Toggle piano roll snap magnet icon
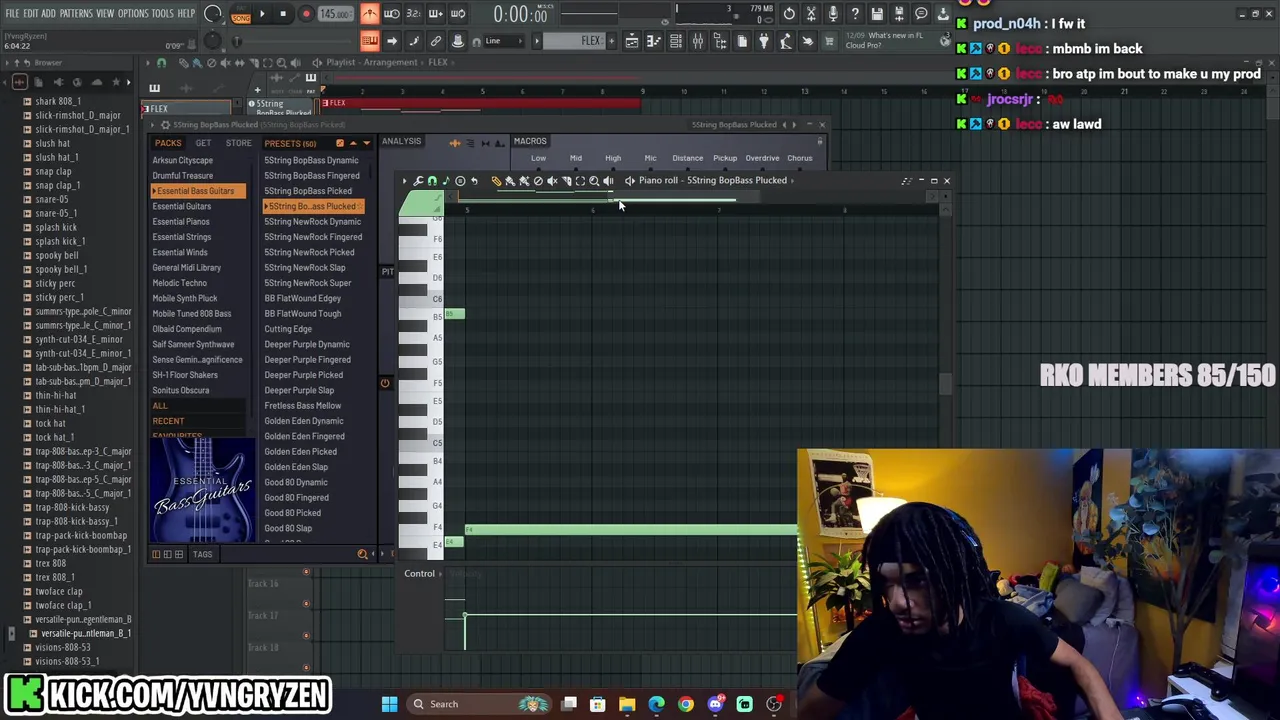 click(432, 181)
